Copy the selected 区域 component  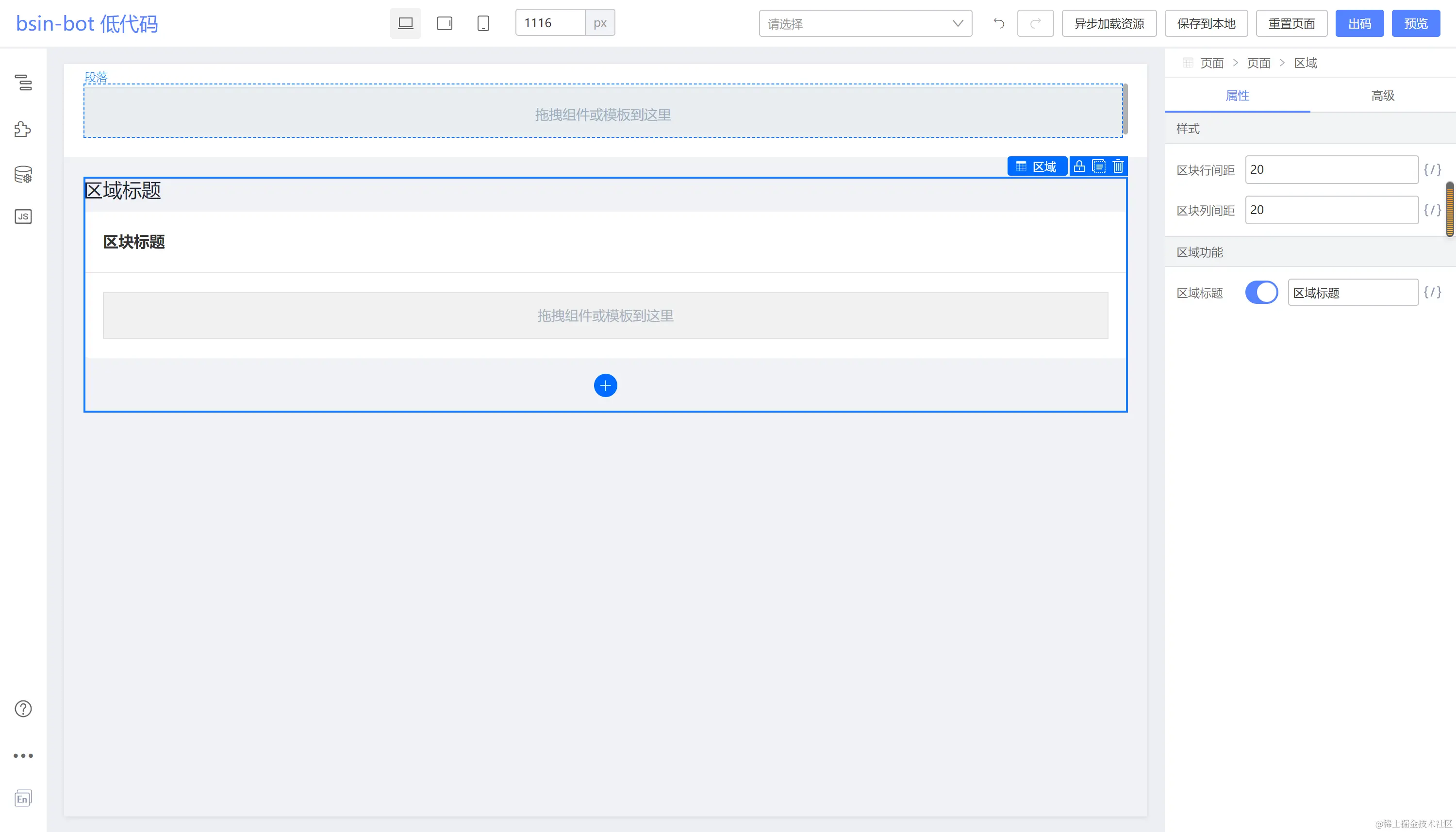click(x=1098, y=166)
